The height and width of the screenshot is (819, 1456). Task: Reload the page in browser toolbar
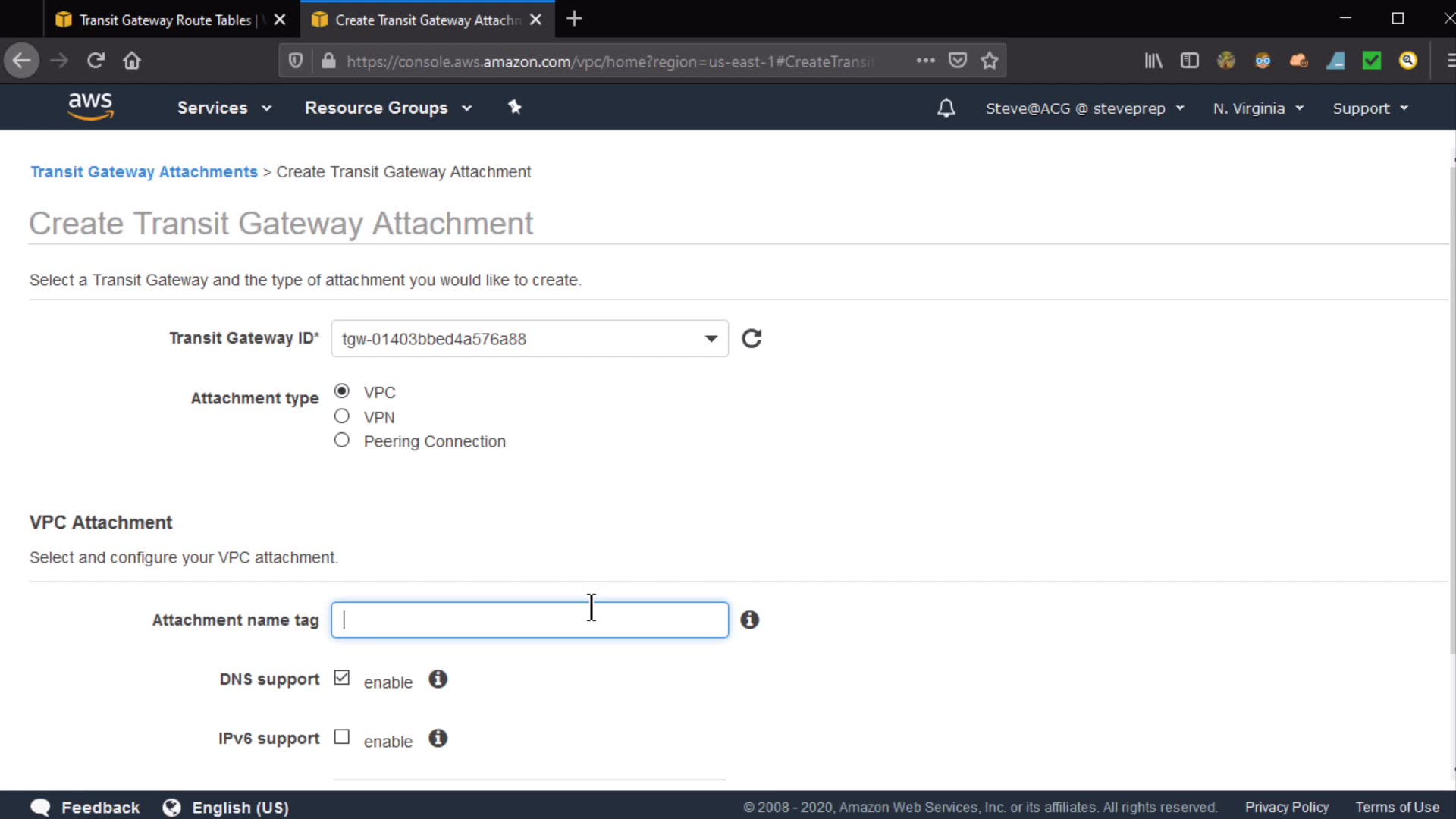point(96,61)
